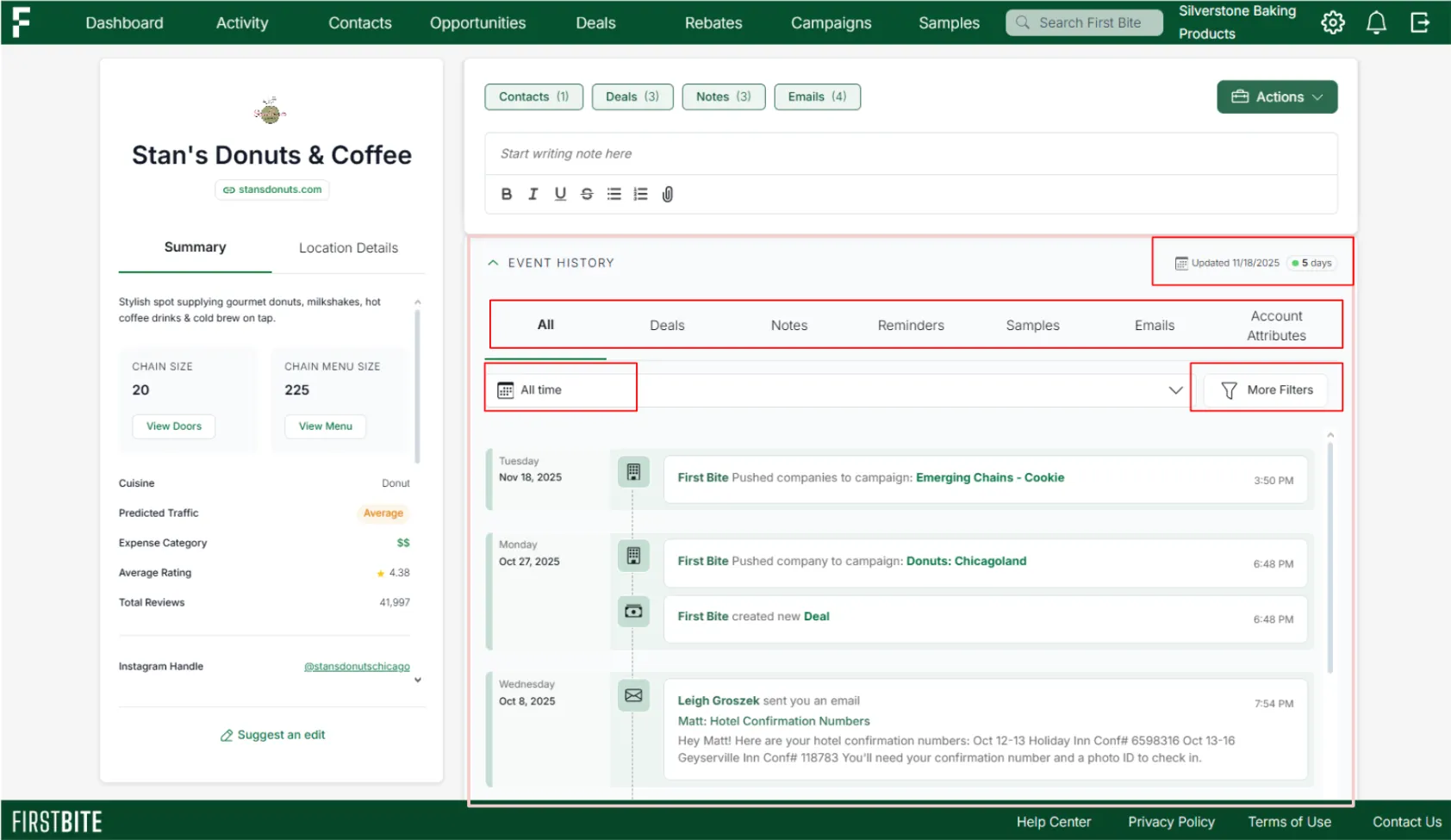Open the Emerging Chains - Cookie campaign link
The width and height of the screenshot is (1451, 840).
click(x=990, y=477)
